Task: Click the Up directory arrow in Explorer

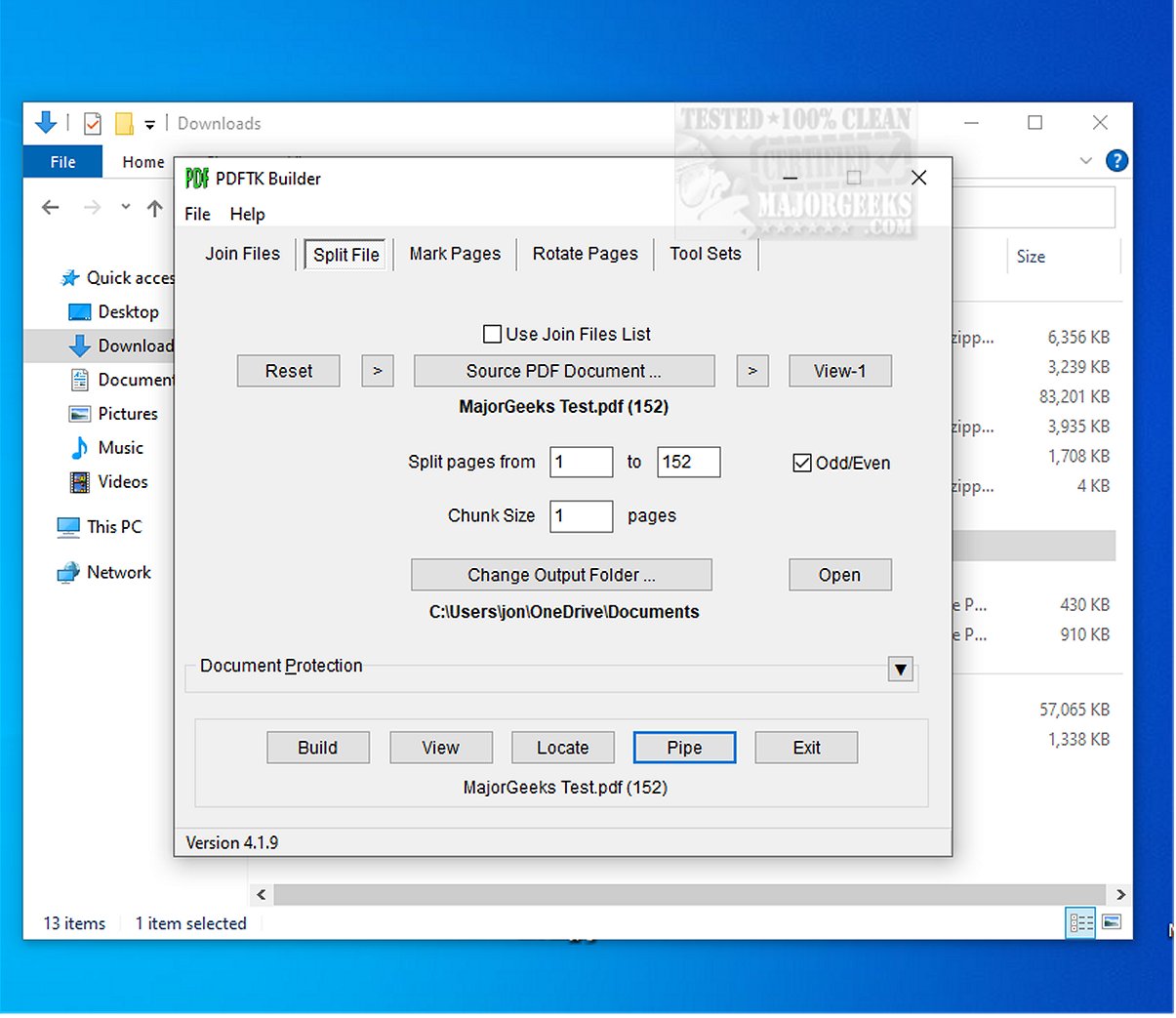Action: (154, 208)
